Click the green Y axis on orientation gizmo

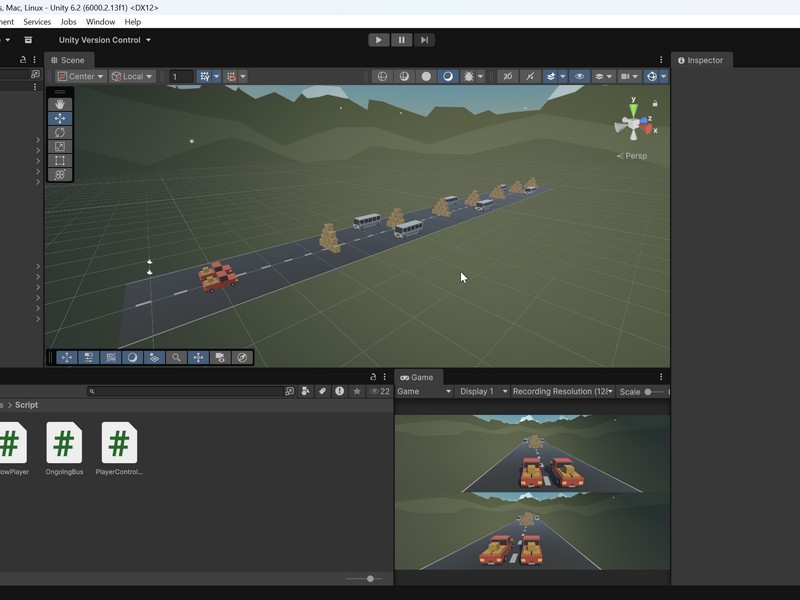click(633, 108)
